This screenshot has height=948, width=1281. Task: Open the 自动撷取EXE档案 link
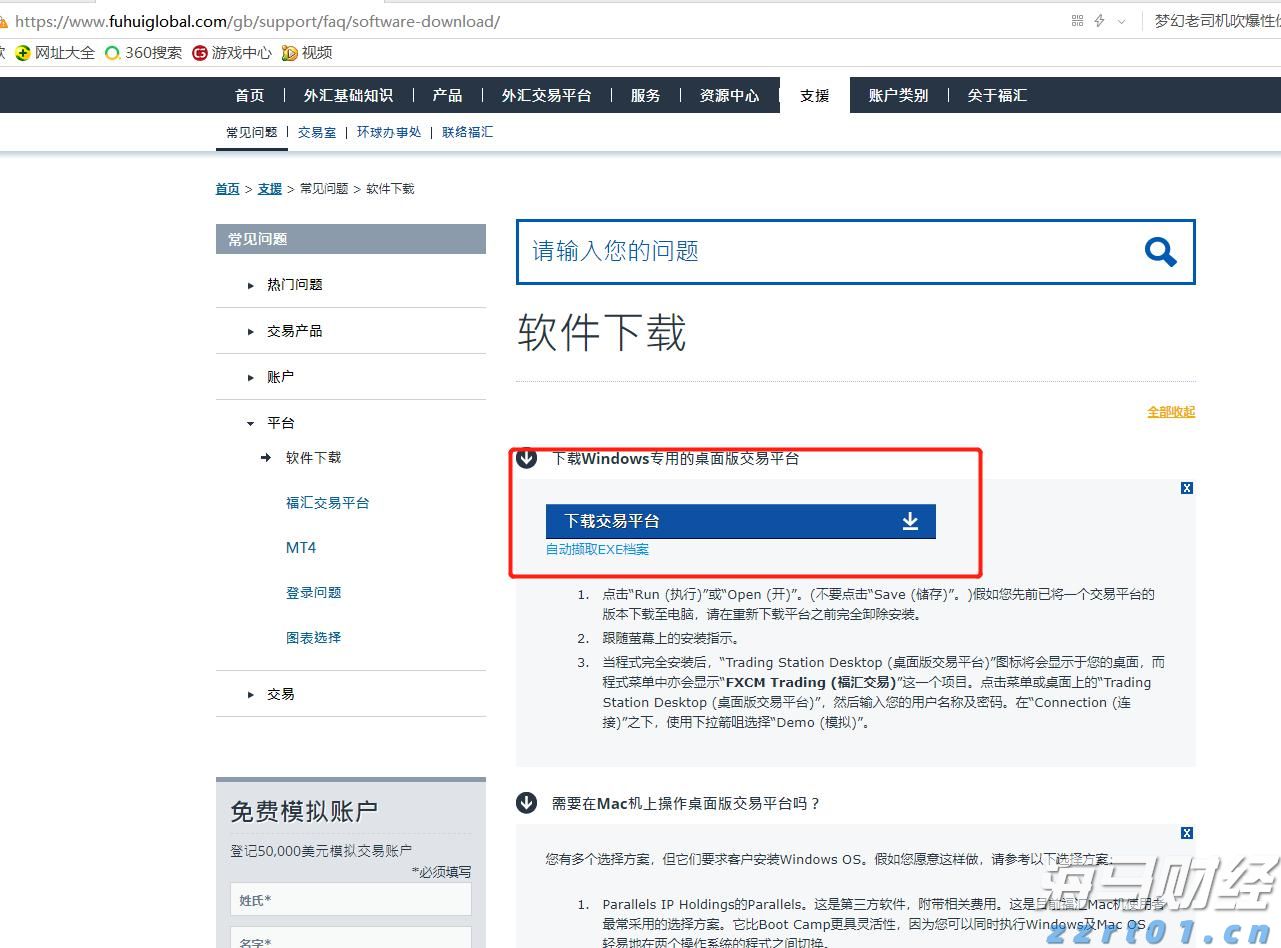click(597, 549)
